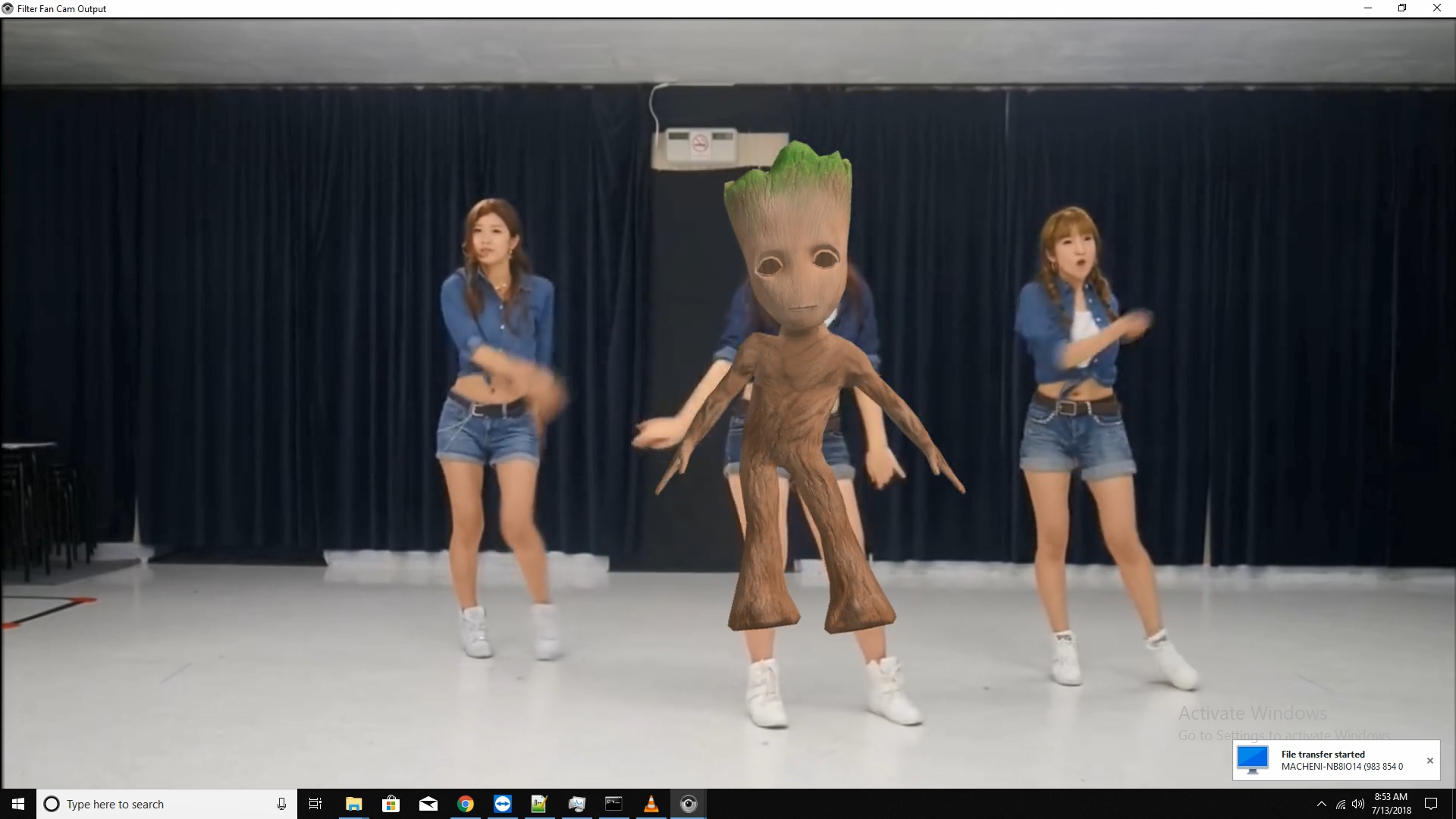Click the MACHENI-NB8IO14 notification text

(1341, 767)
